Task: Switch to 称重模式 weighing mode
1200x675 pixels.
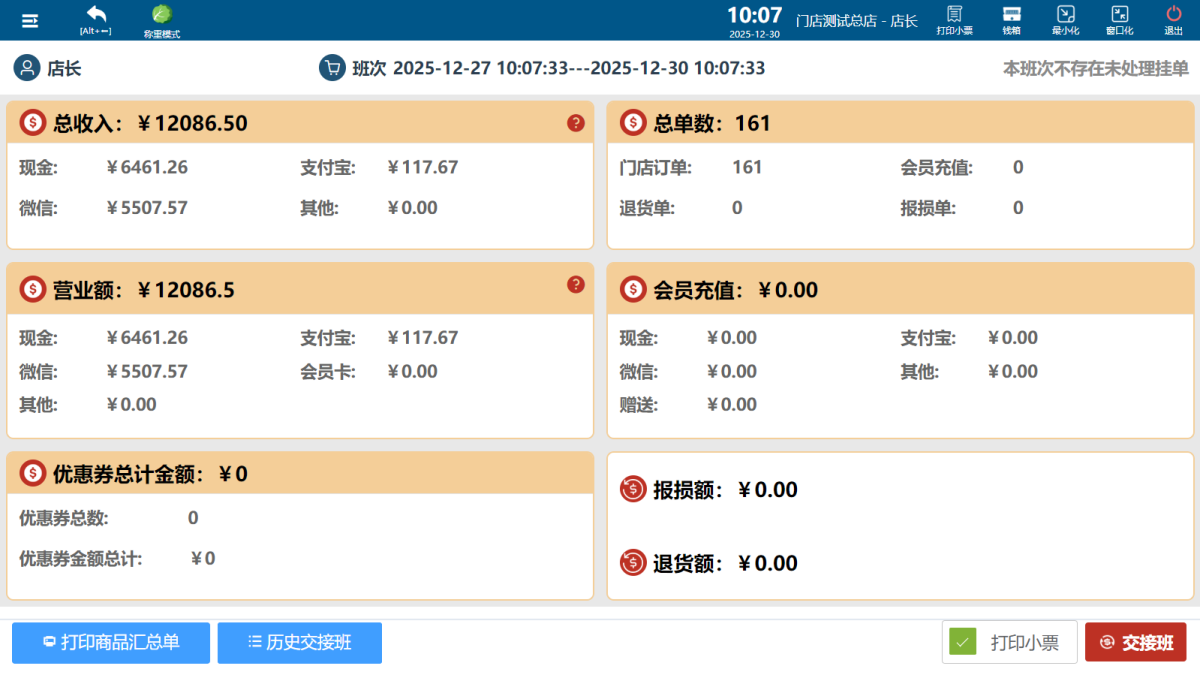Action: [161, 19]
